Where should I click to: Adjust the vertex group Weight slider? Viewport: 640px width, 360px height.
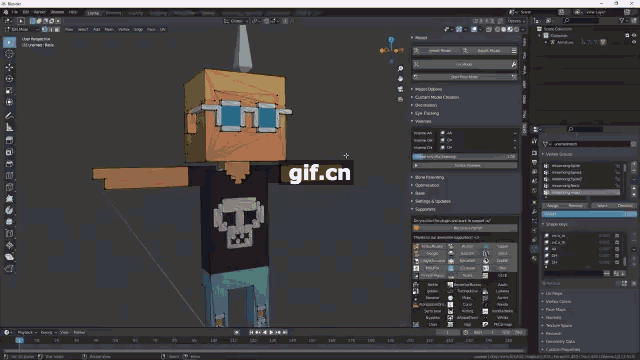[x=589, y=214]
